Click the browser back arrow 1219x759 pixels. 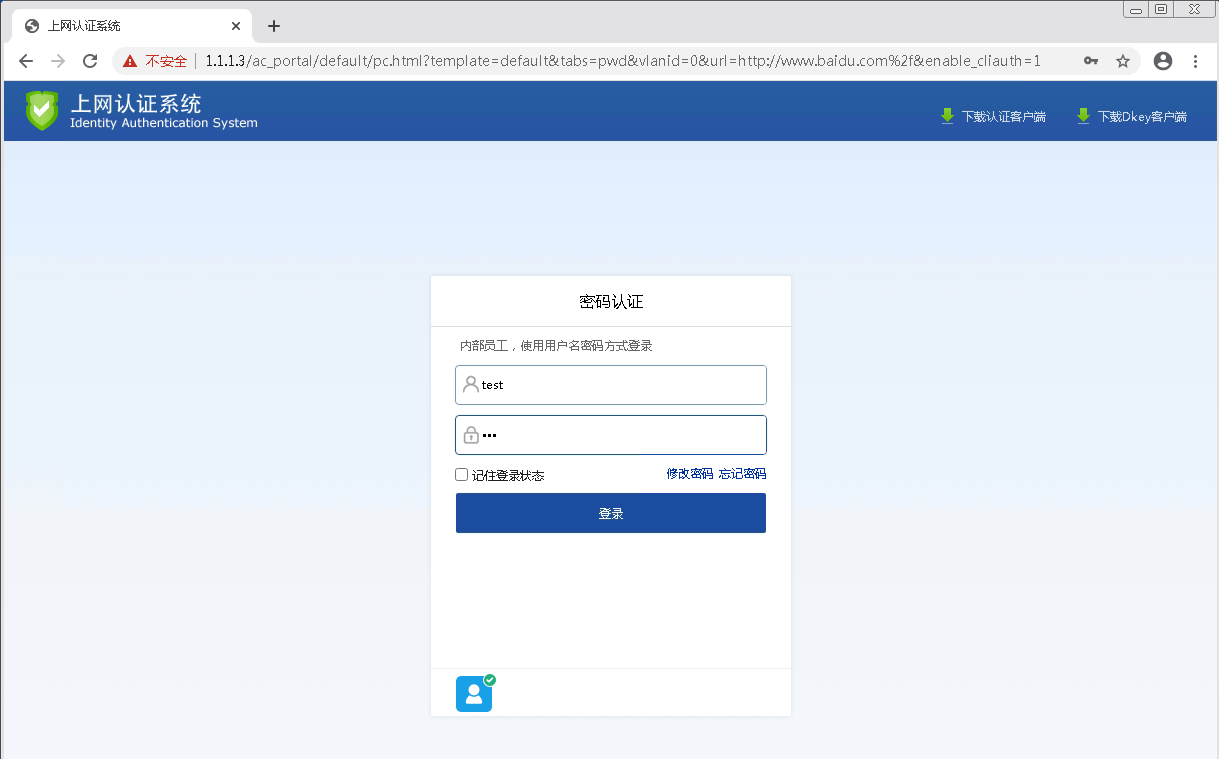pos(26,61)
